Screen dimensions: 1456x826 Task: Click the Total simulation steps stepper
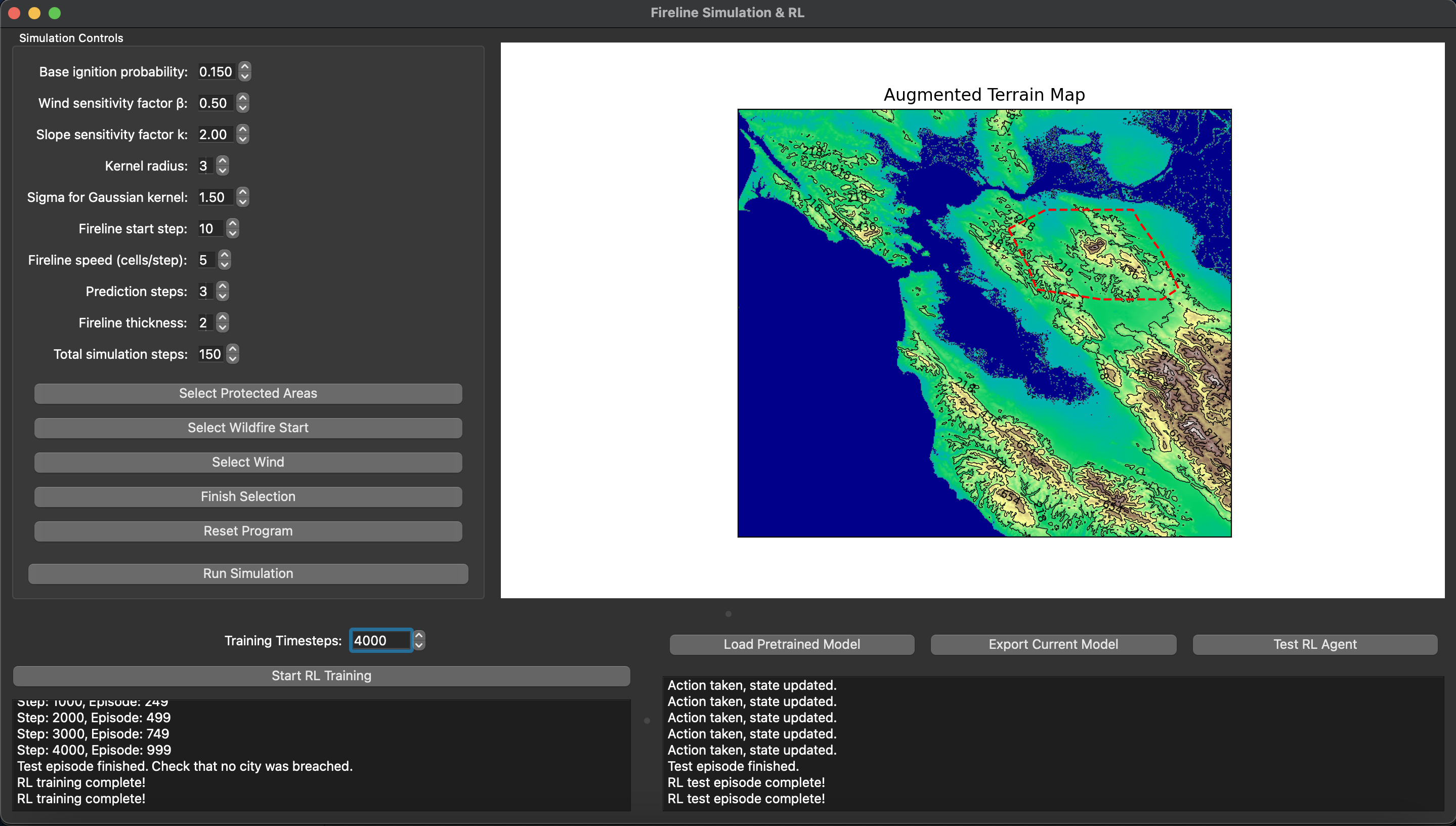coord(232,354)
